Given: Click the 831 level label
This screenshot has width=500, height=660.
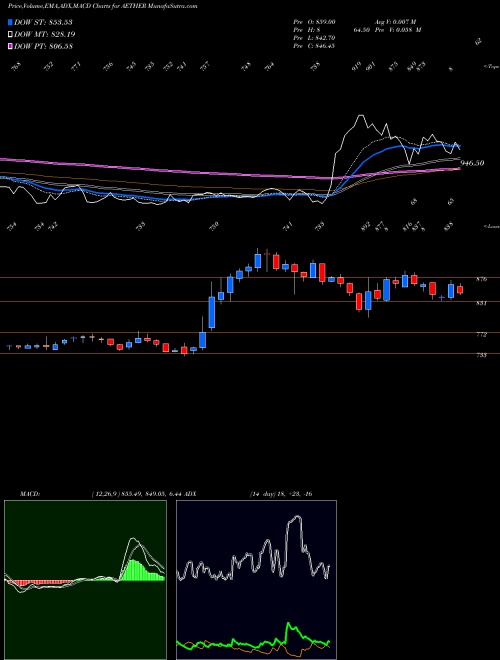Looking at the screenshot, I should [x=482, y=303].
